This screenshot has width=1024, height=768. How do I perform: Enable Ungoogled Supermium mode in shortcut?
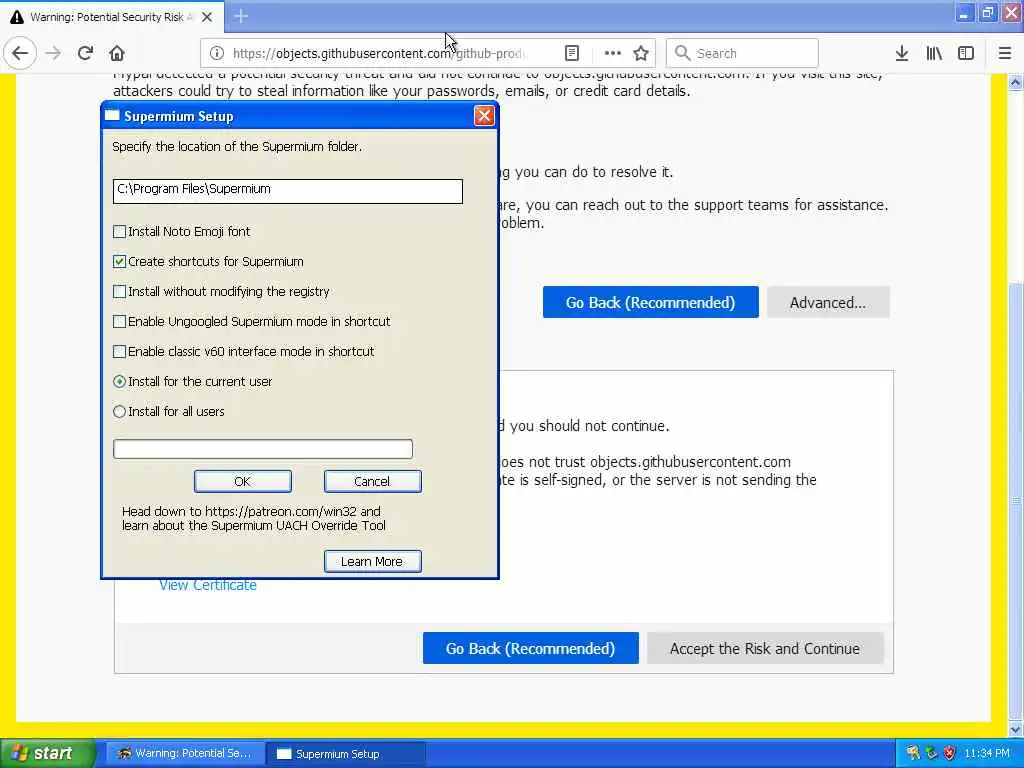click(120, 321)
